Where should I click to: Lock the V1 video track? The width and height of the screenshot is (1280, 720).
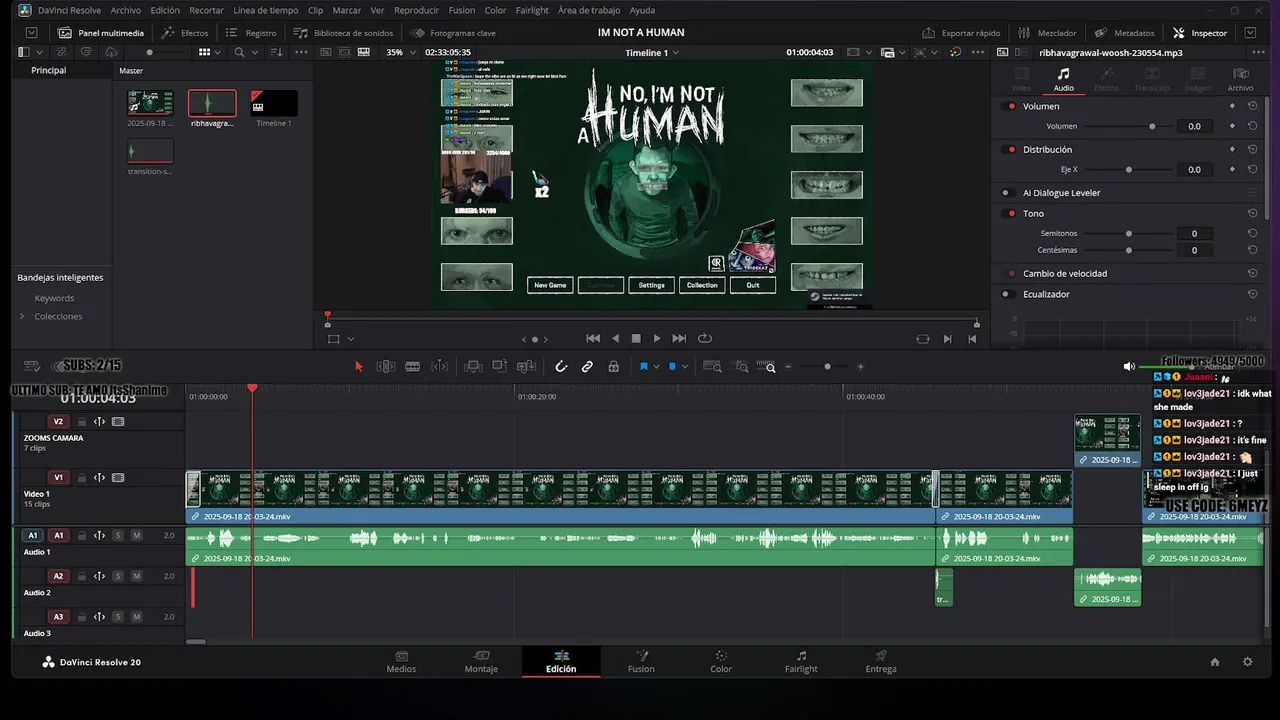[82, 478]
